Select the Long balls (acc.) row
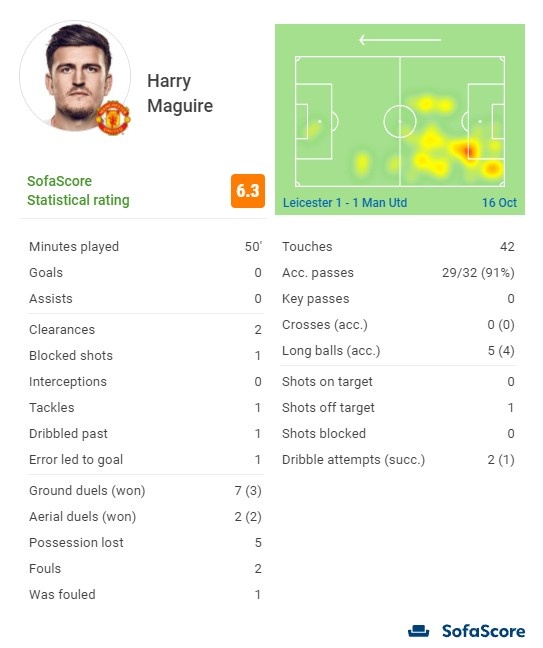The height and width of the screenshot is (648, 543). pyautogui.click(x=398, y=351)
